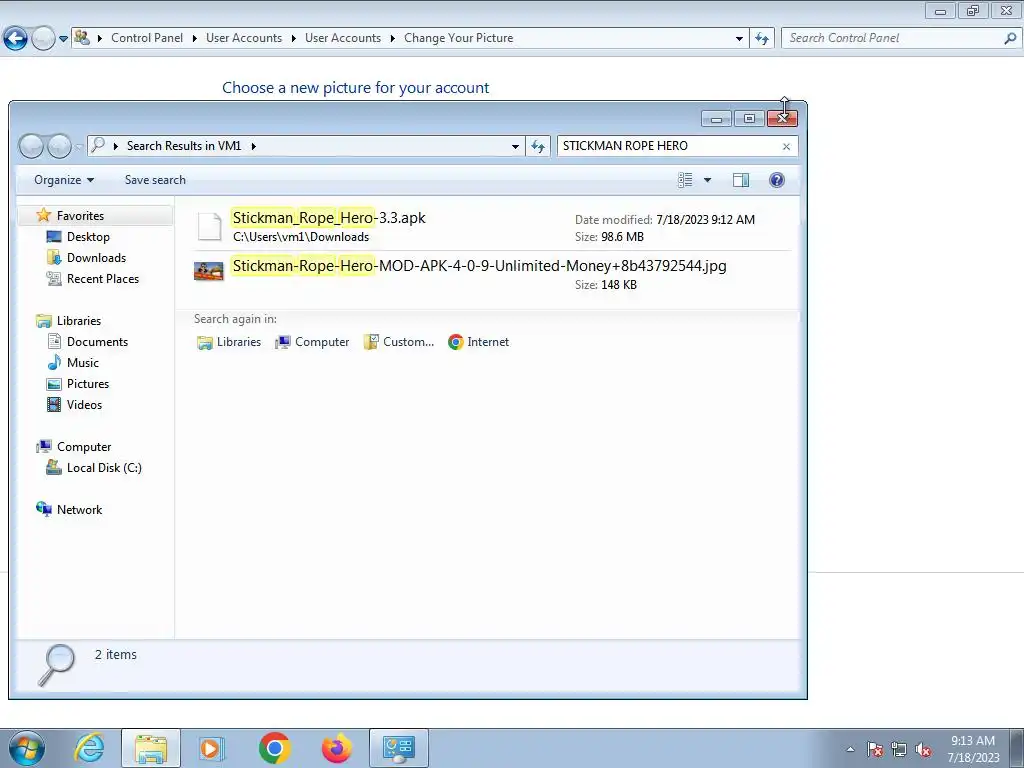Click Control Panel forward button

(43, 39)
